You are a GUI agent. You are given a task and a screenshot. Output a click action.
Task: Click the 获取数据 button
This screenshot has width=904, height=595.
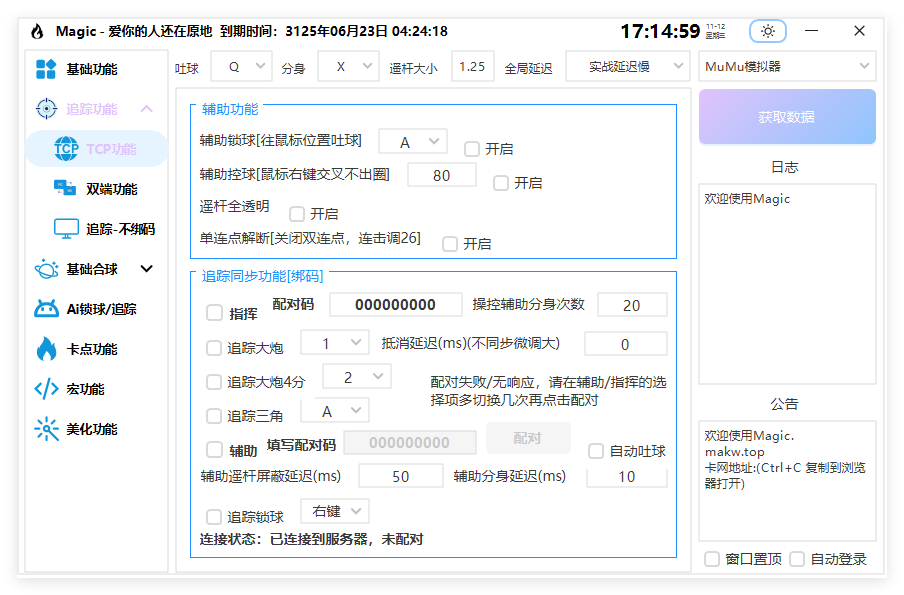(787, 117)
